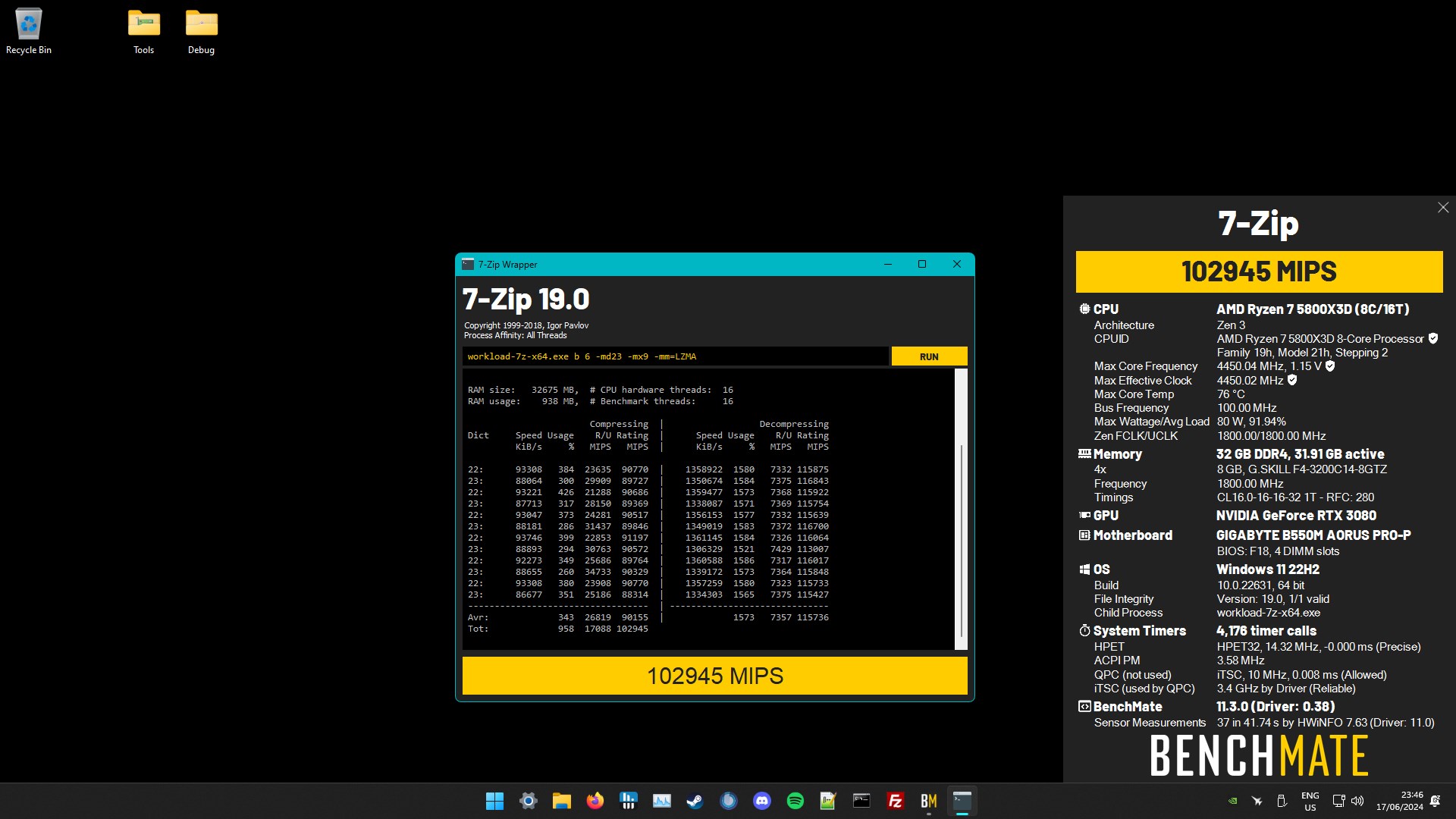
Task: Click the Memory section icon
Action: click(1084, 453)
